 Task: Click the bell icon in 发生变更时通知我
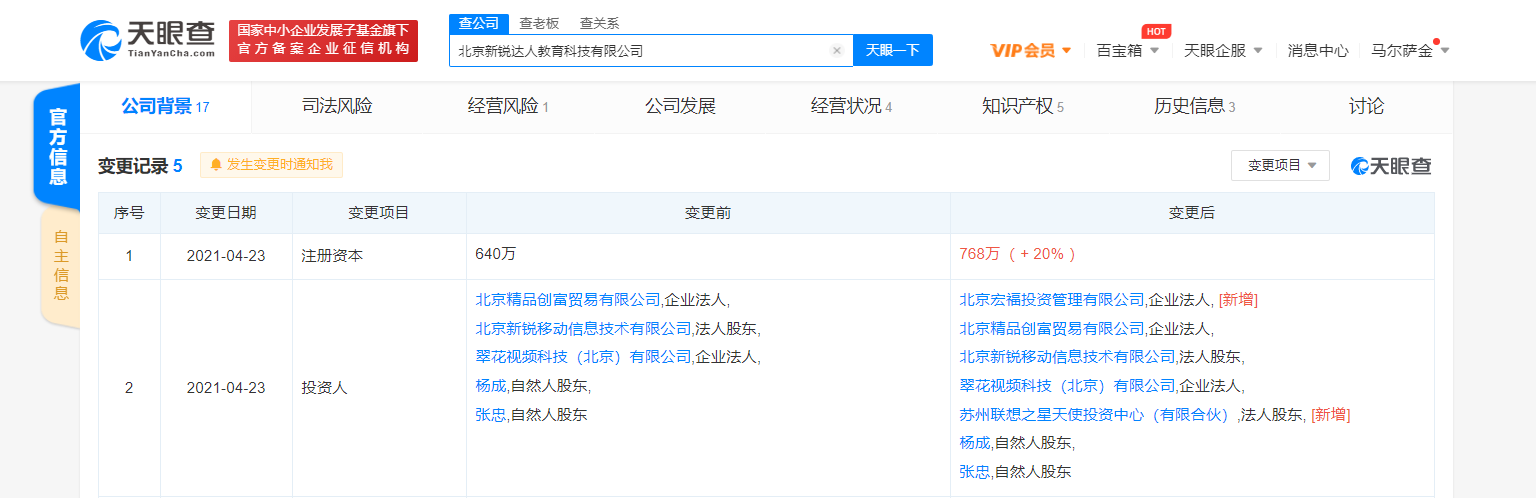point(216,165)
